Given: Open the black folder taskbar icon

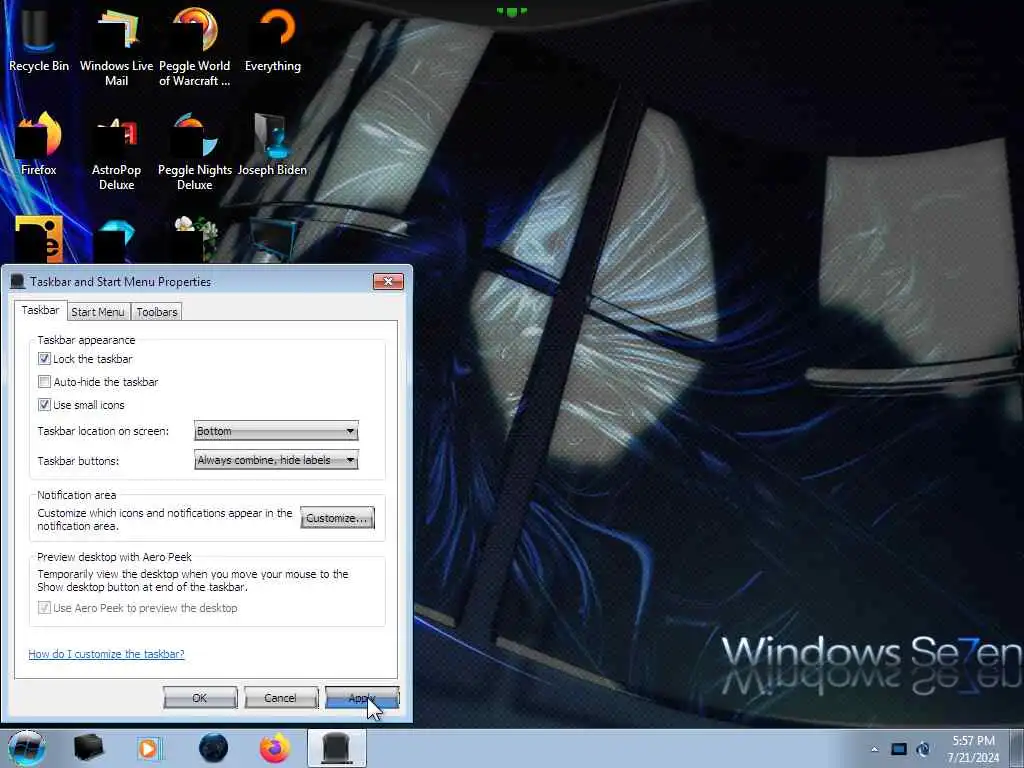Looking at the screenshot, I should click(x=89, y=748).
